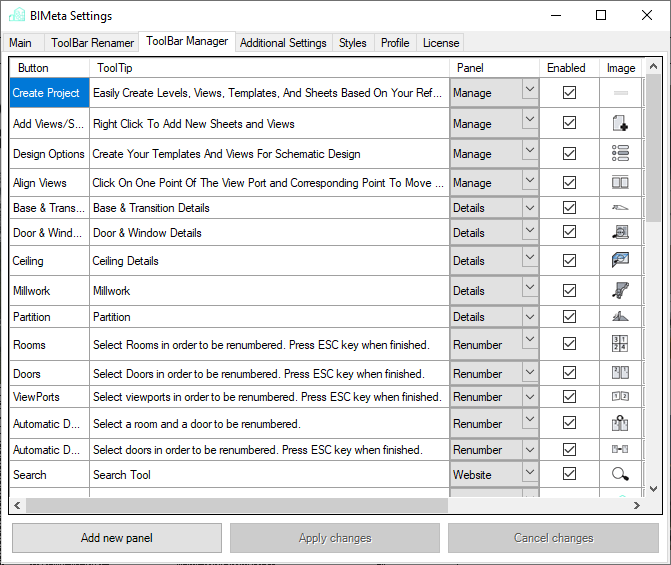Image resolution: width=671 pixels, height=565 pixels.
Task: Click the Design Options row image icon
Action: (x=620, y=153)
